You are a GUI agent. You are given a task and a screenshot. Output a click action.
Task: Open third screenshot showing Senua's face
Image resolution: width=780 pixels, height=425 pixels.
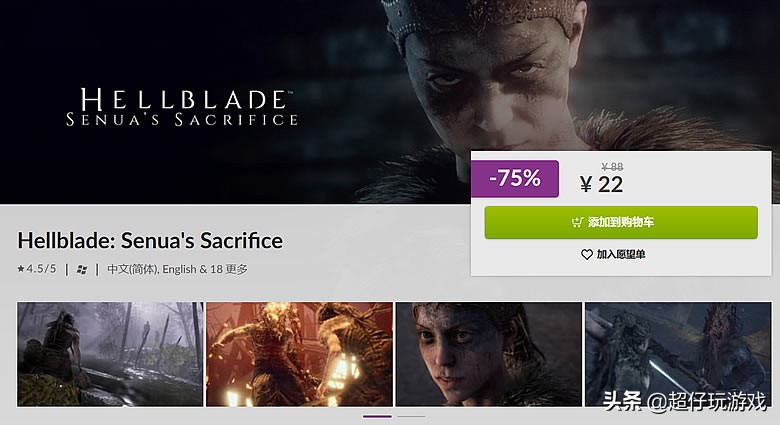pyautogui.click(x=488, y=354)
